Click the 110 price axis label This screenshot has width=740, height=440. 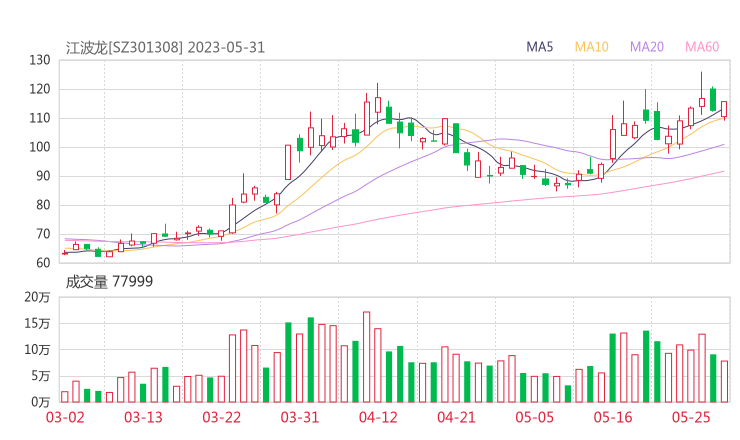click(x=40, y=118)
